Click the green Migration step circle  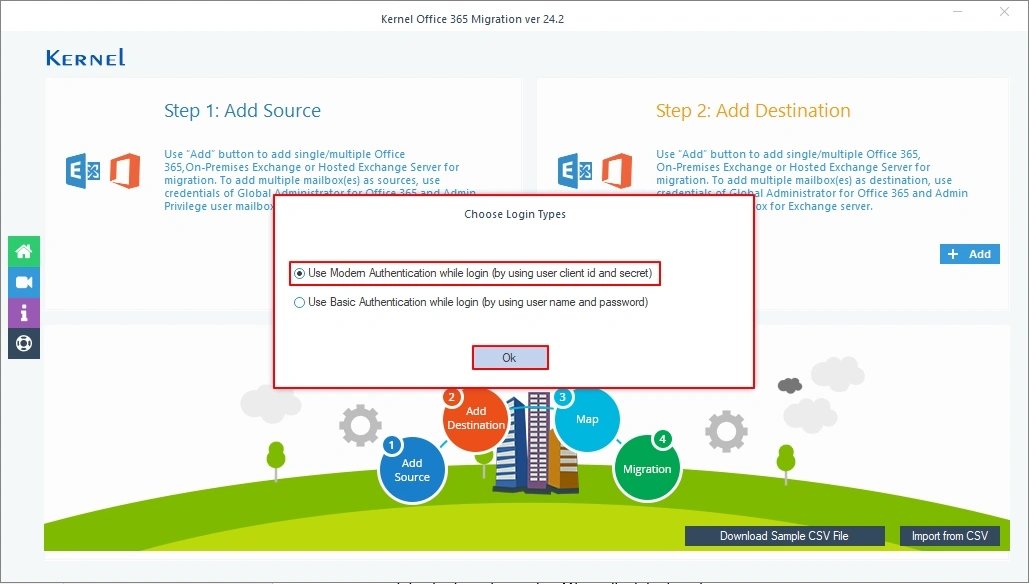point(647,468)
